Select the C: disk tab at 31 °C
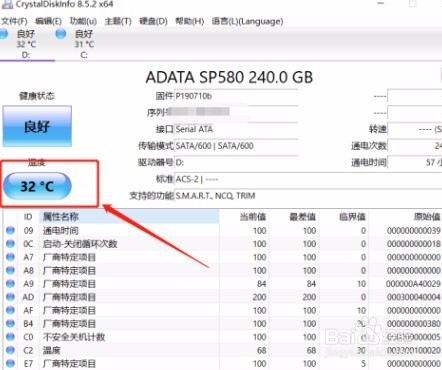442x370 pixels. click(84, 44)
